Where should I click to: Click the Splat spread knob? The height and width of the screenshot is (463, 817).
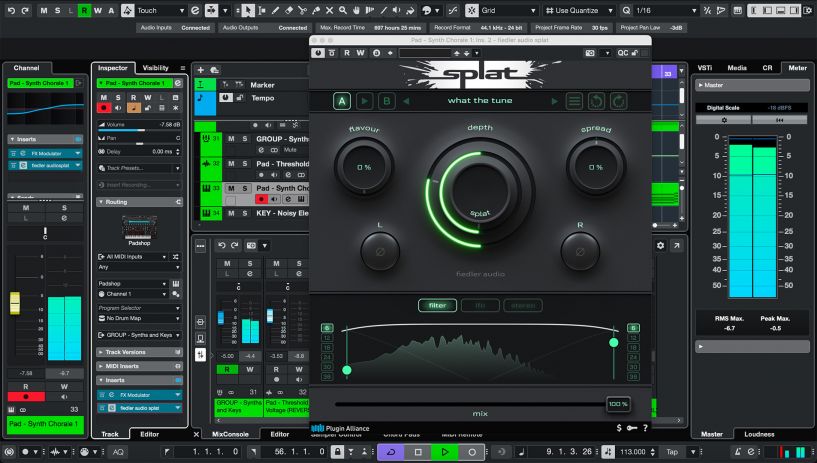click(596, 167)
